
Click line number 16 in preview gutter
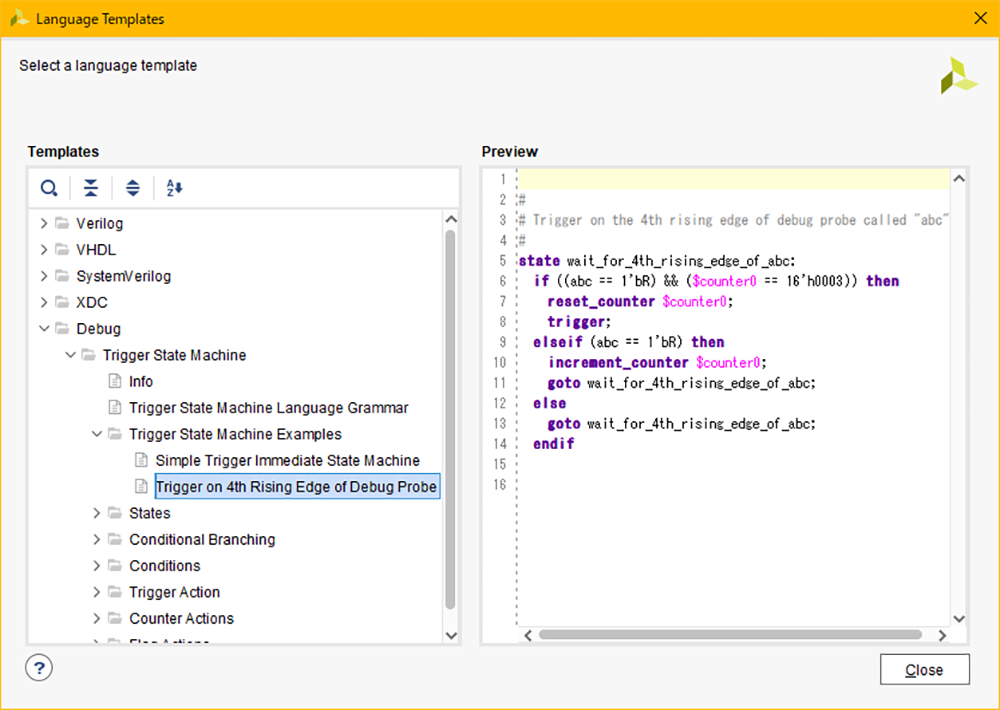tap(500, 485)
